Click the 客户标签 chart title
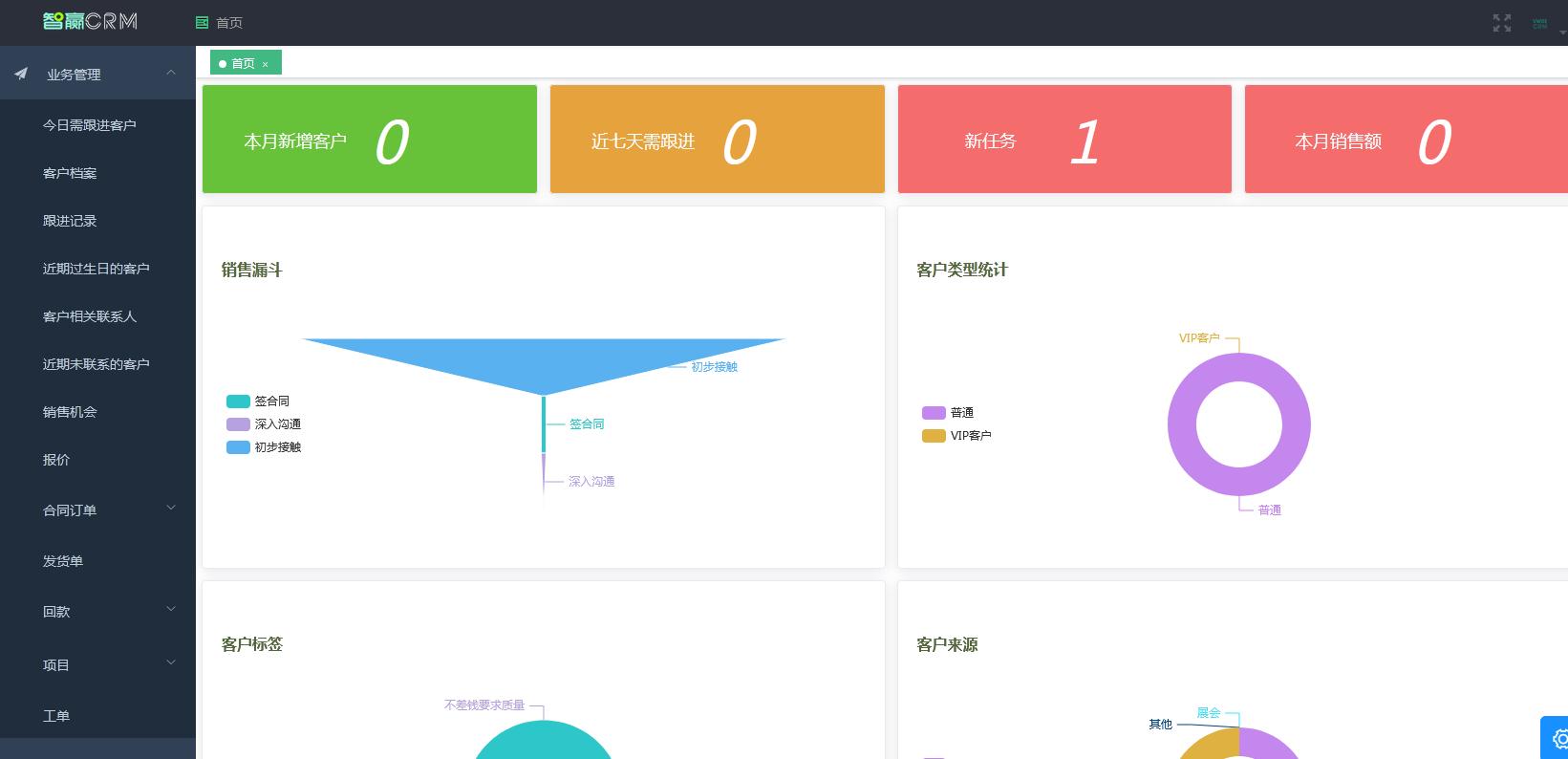 [252, 645]
